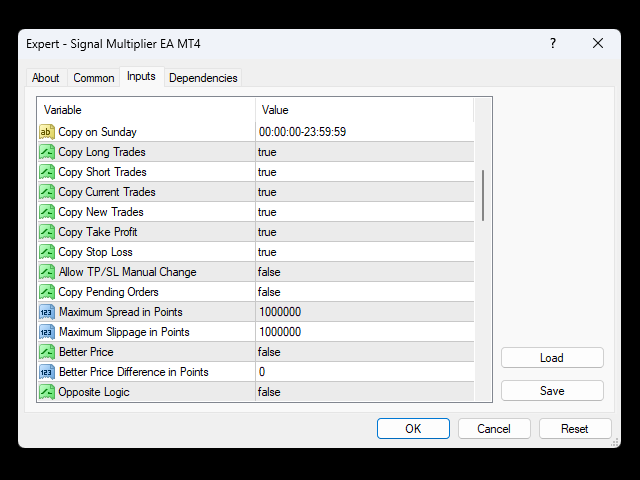The height and width of the screenshot is (480, 640).
Task: Select the false value for Opposite Logic
Action: 269,392
